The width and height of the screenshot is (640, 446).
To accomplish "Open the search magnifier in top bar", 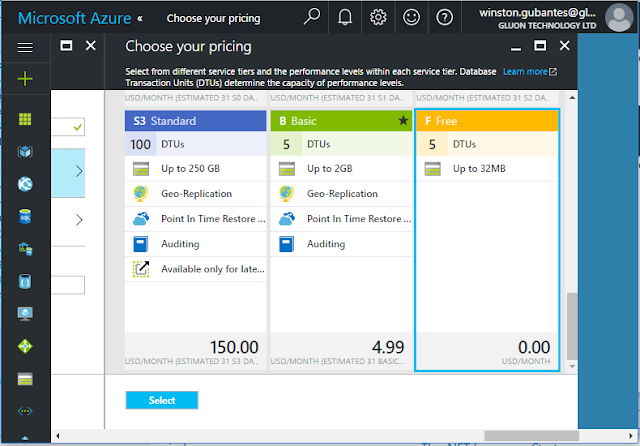I will [x=312, y=17].
